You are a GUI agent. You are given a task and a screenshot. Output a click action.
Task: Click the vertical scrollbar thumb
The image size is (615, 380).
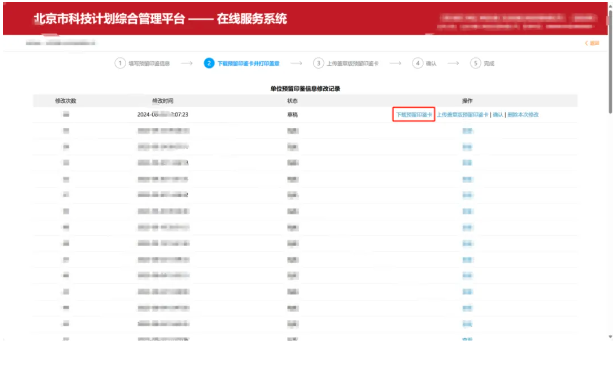[610, 61]
